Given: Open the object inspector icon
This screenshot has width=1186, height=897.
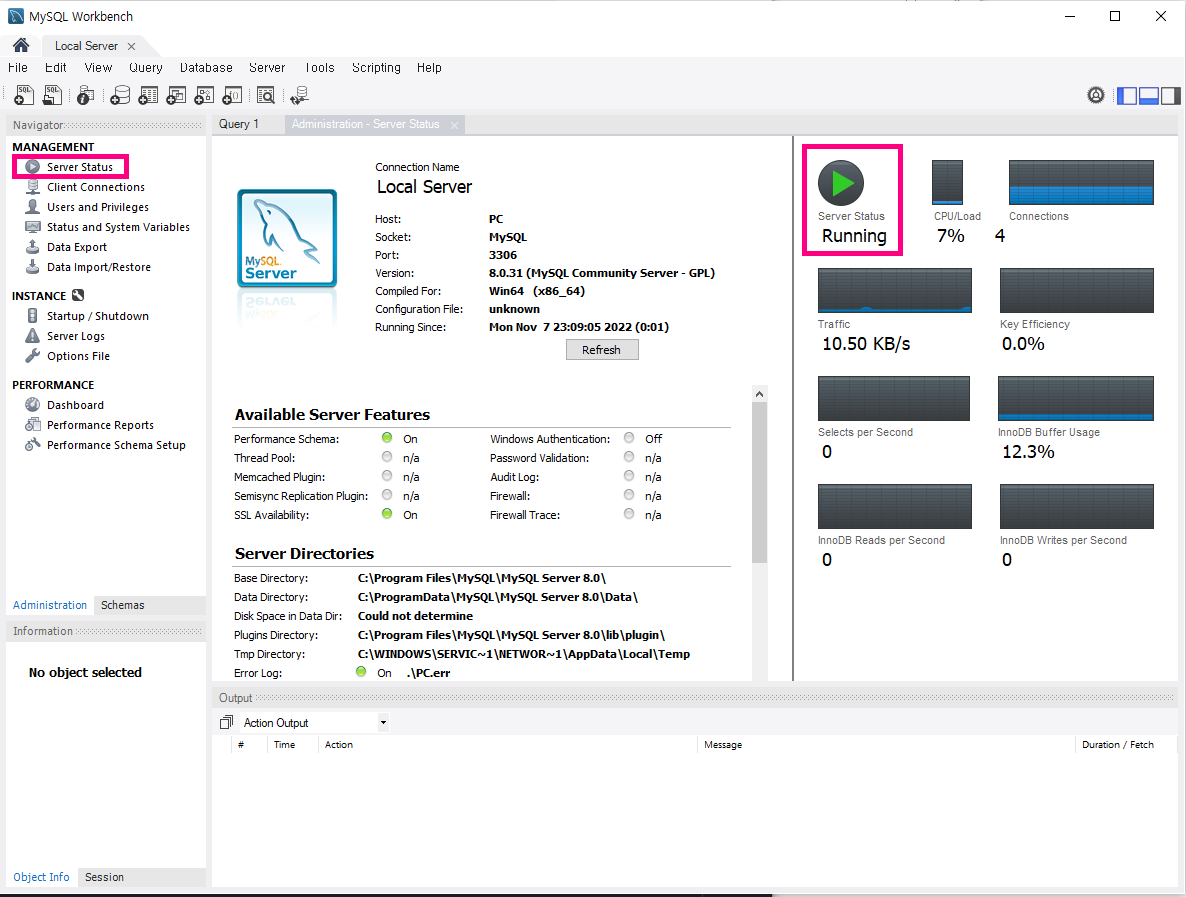Looking at the screenshot, I should pyautogui.click(x=85, y=95).
